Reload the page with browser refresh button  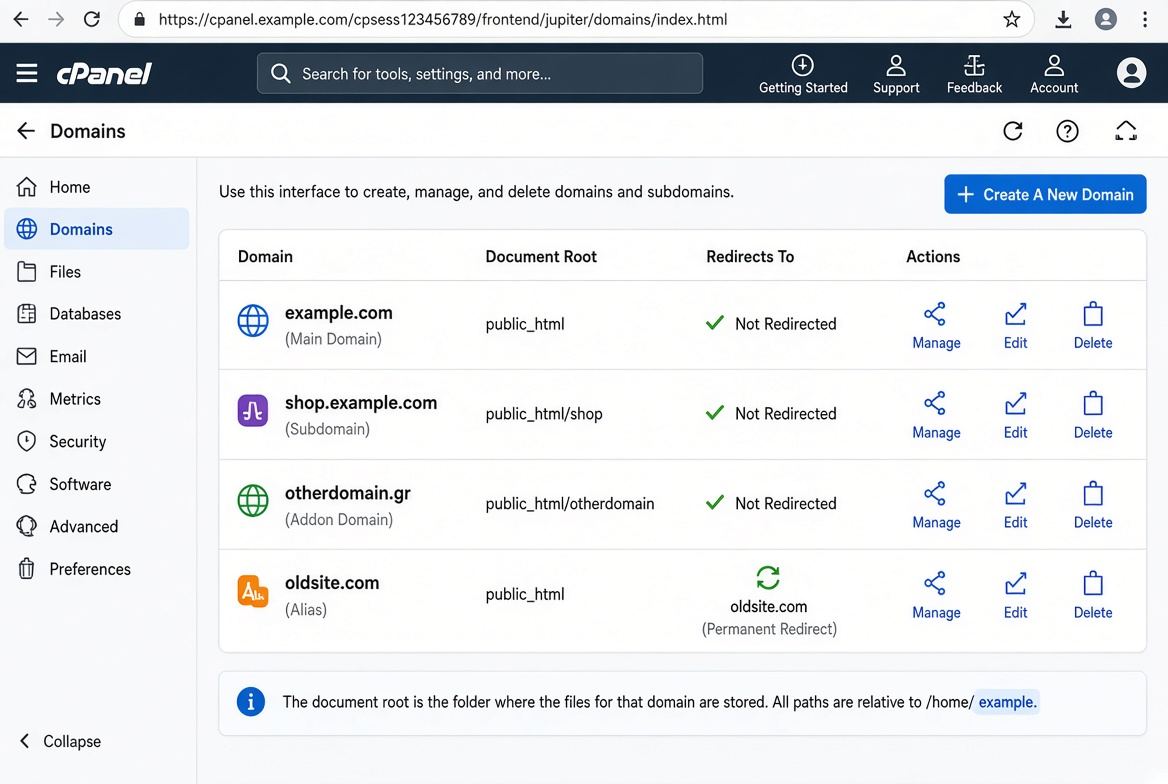coord(92,19)
